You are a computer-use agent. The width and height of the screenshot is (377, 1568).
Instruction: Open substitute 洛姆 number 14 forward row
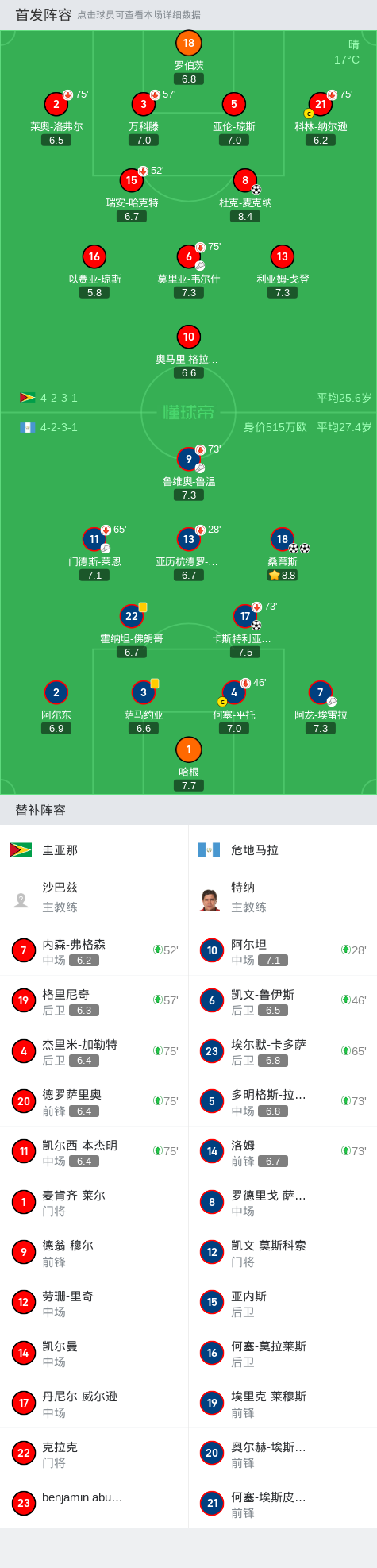tap(283, 1151)
